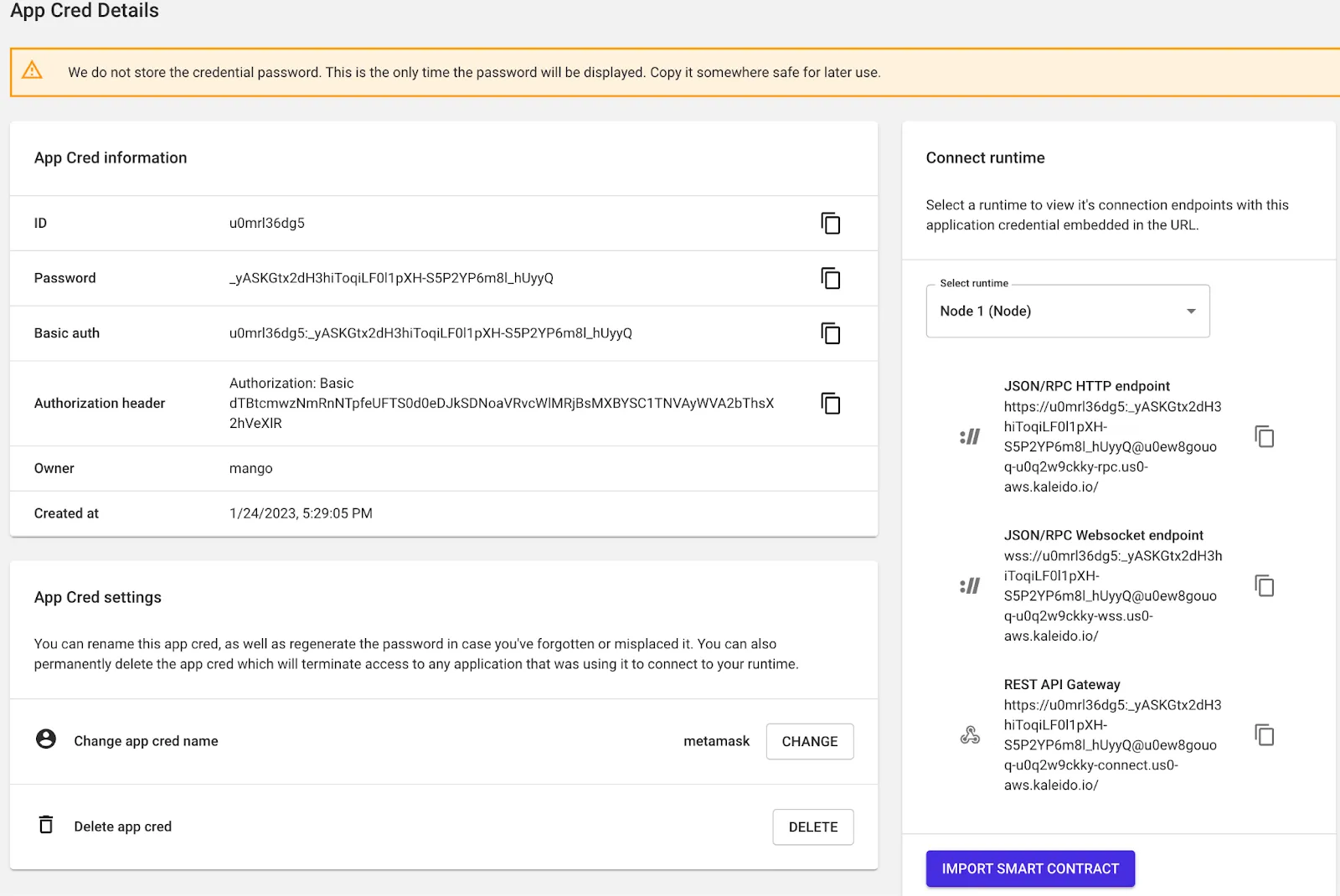
Task: Click the JSON/RPC HTTP endpoint protocol icon
Action: 969,435
